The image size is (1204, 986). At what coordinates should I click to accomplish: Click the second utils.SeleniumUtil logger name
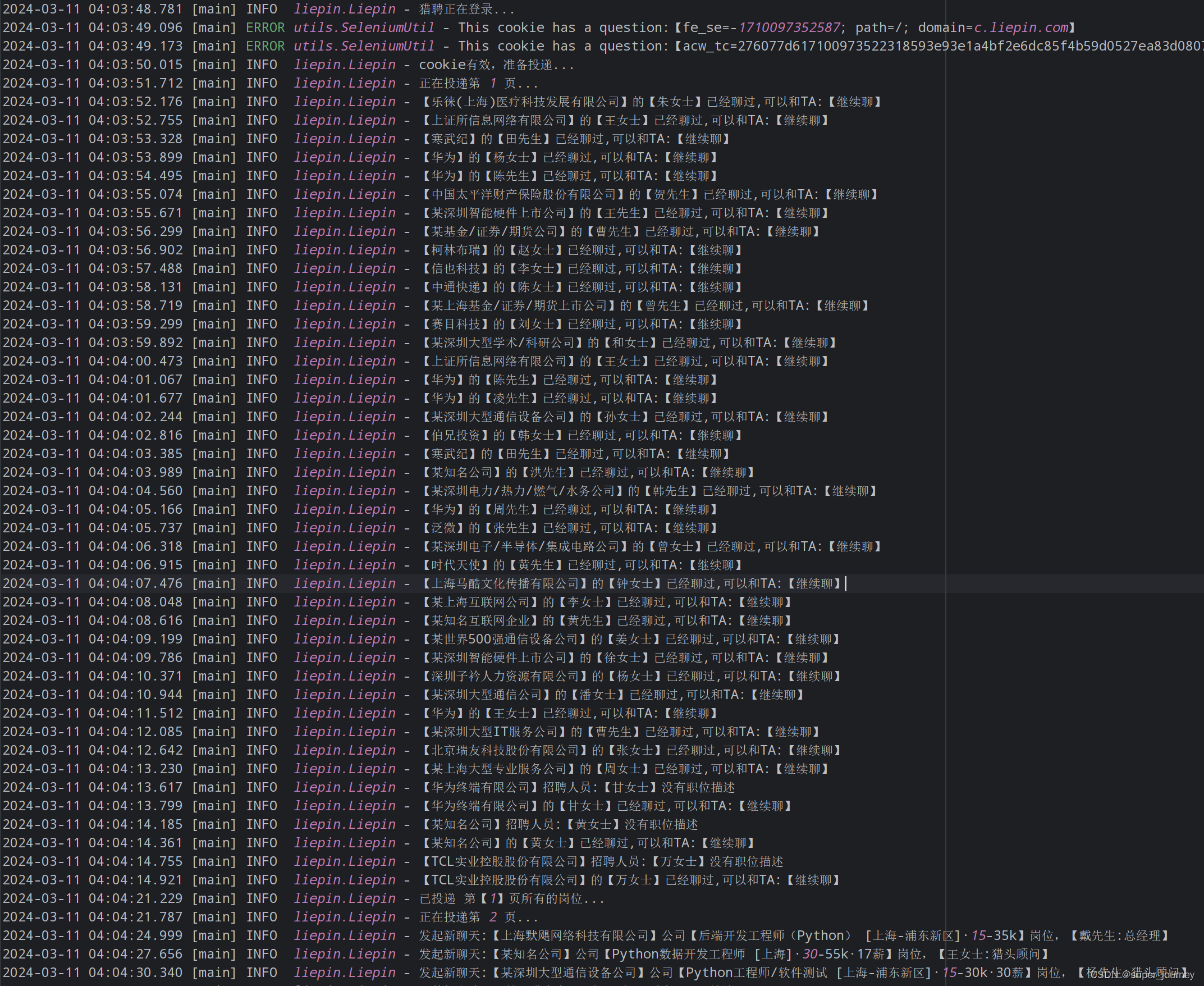pyautogui.click(x=363, y=46)
